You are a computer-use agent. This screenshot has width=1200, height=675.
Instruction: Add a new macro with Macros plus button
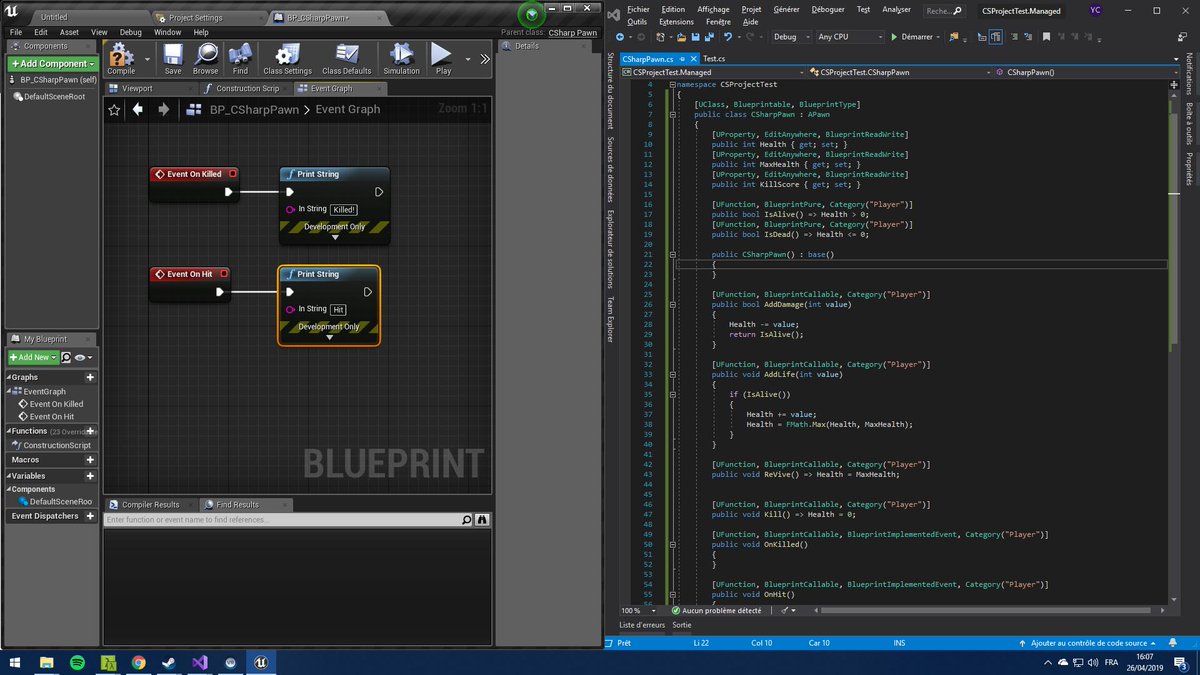click(90, 459)
